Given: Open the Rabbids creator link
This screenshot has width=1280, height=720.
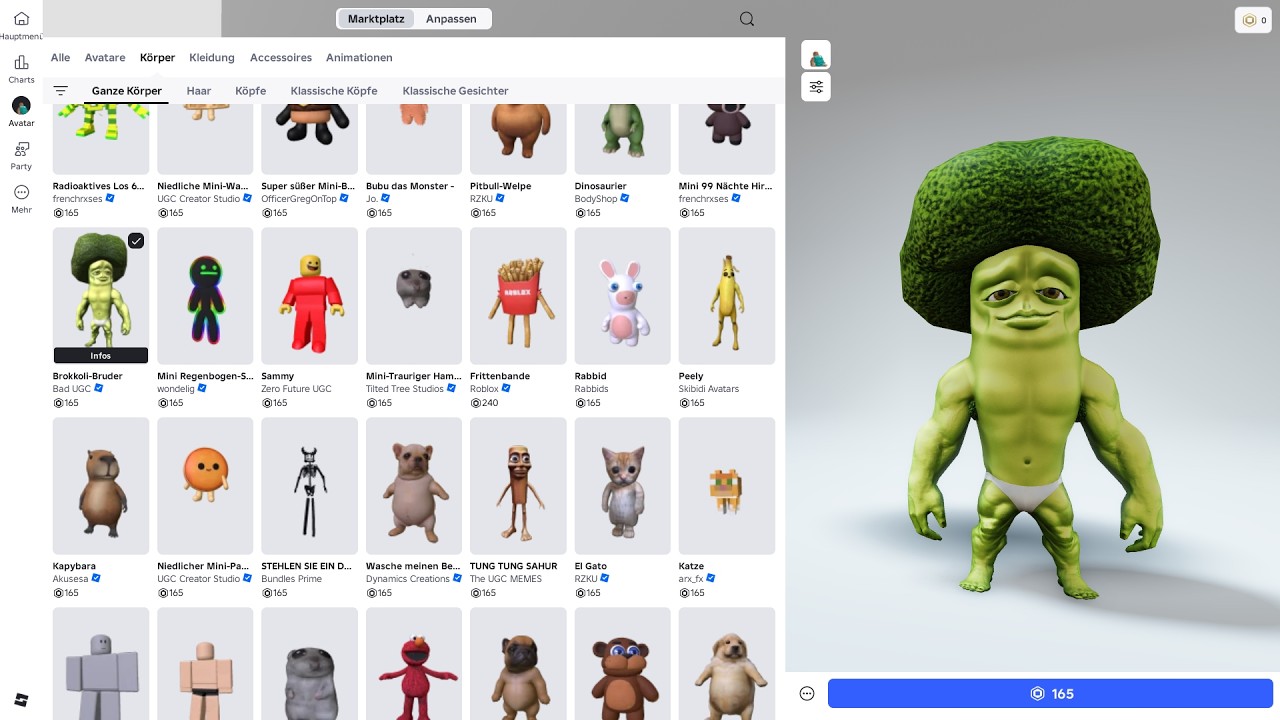Looking at the screenshot, I should (592, 389).
